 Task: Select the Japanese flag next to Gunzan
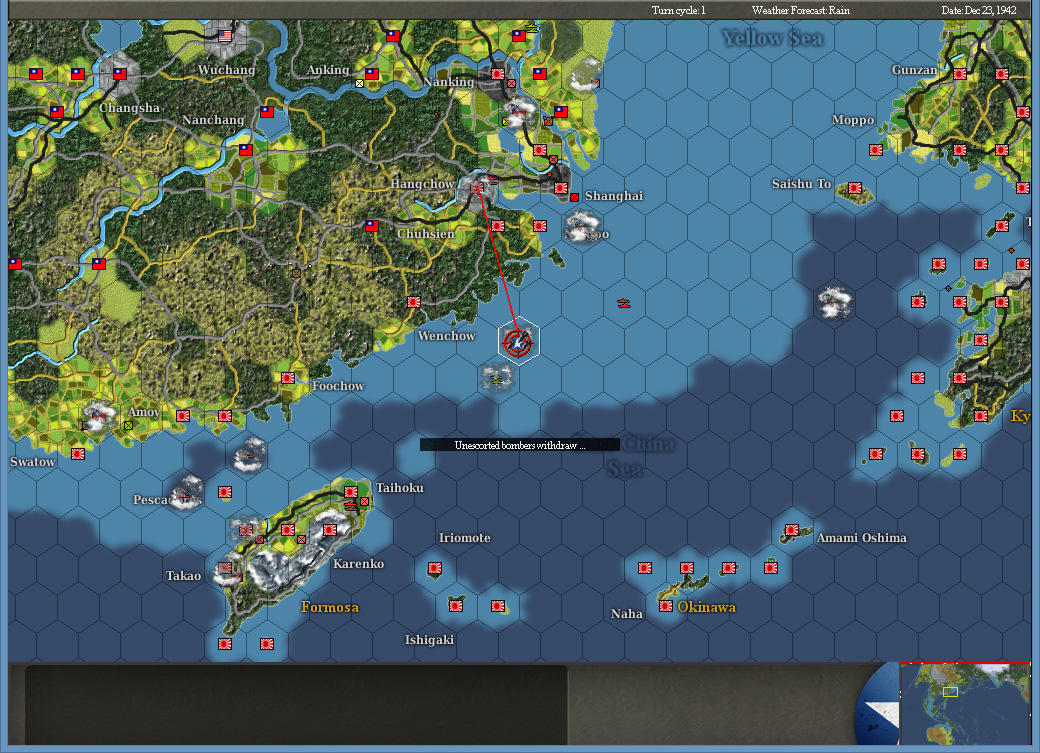coord(960,74)
